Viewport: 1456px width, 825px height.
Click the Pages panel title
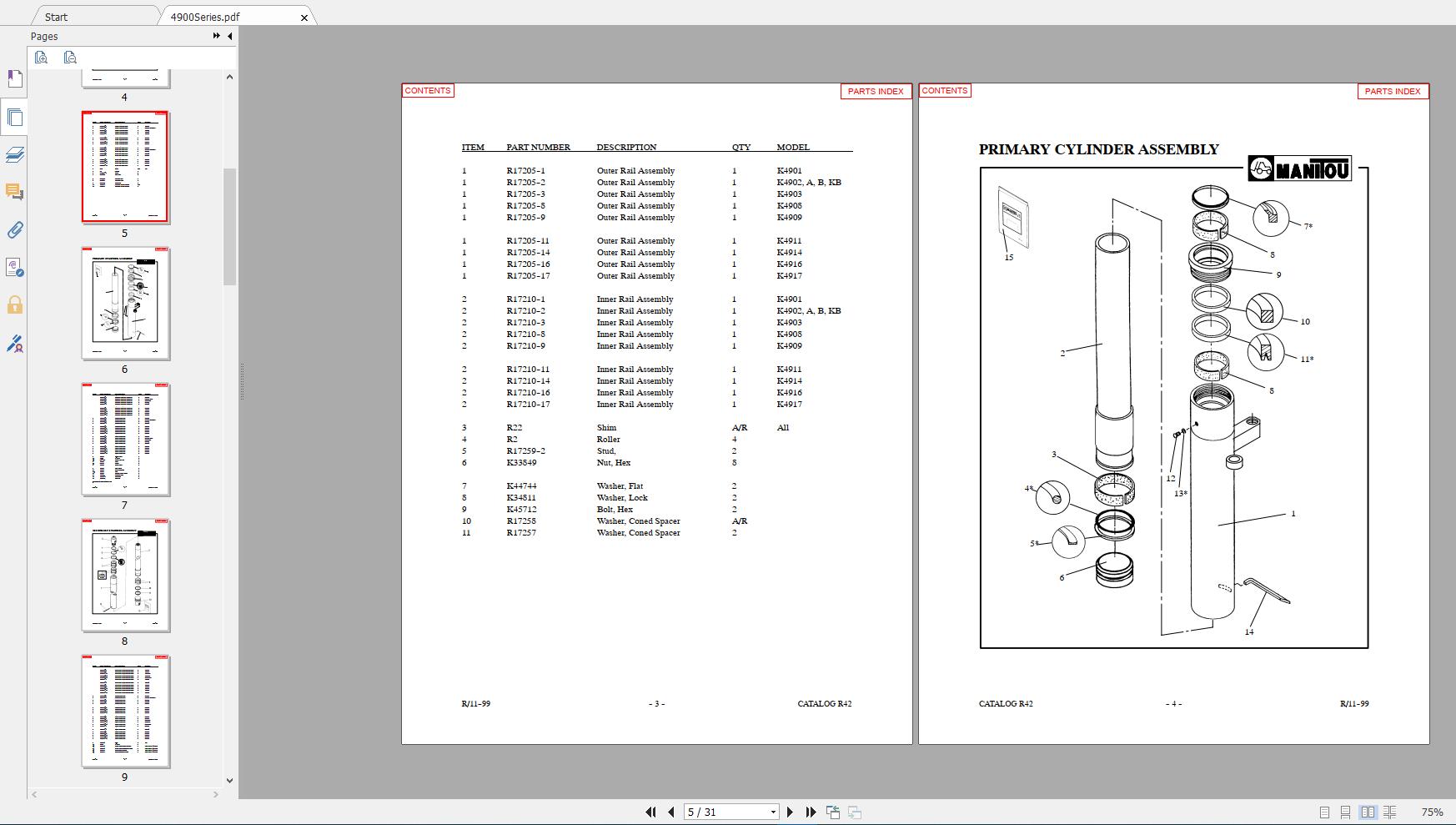[x=44, y=36]
